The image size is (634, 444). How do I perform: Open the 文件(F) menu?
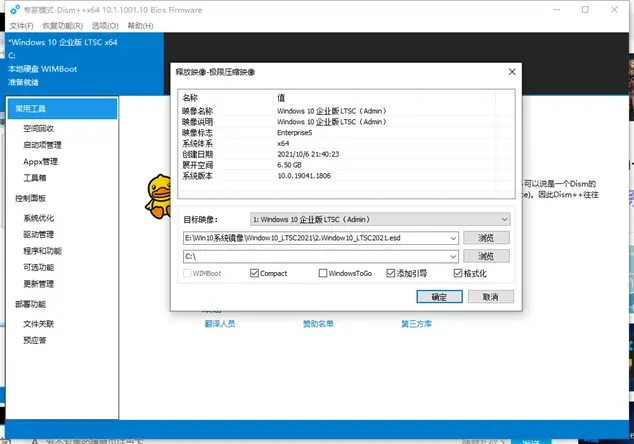(21, 26)
